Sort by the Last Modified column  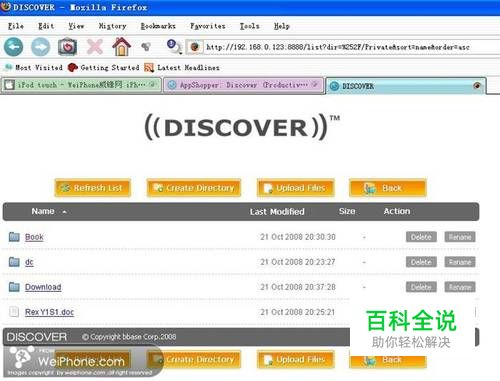pyautogui.click(x=277, y=212)
